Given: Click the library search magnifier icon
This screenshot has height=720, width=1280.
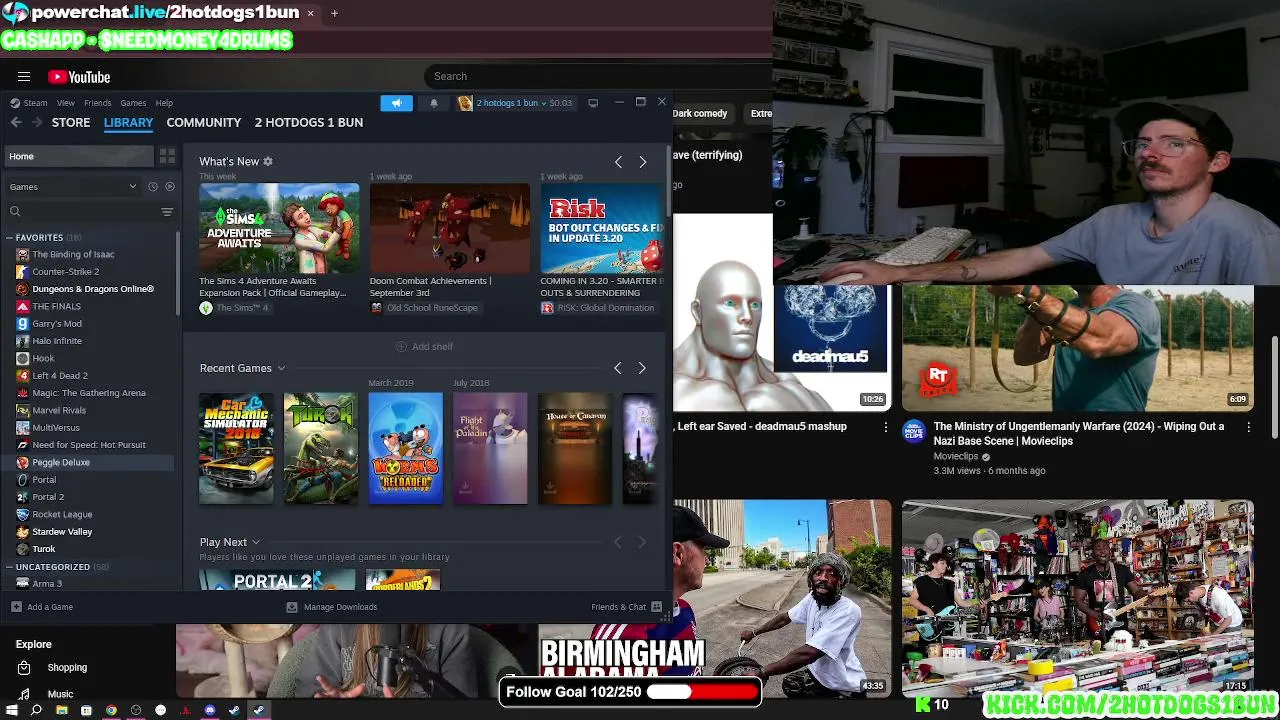Looking at the screenshot, I should pos(15,211).
